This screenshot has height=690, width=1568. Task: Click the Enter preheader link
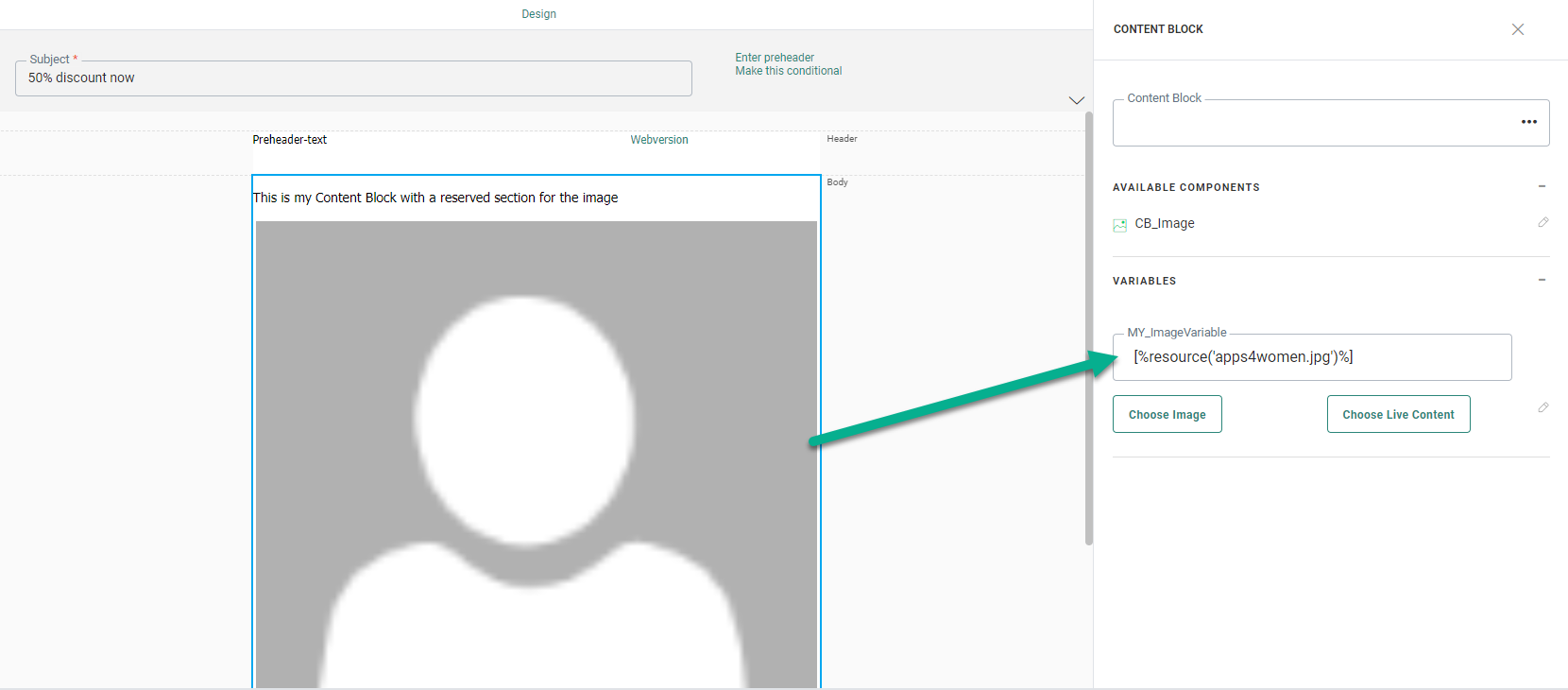pyautogui.click(x=774, y=58)
